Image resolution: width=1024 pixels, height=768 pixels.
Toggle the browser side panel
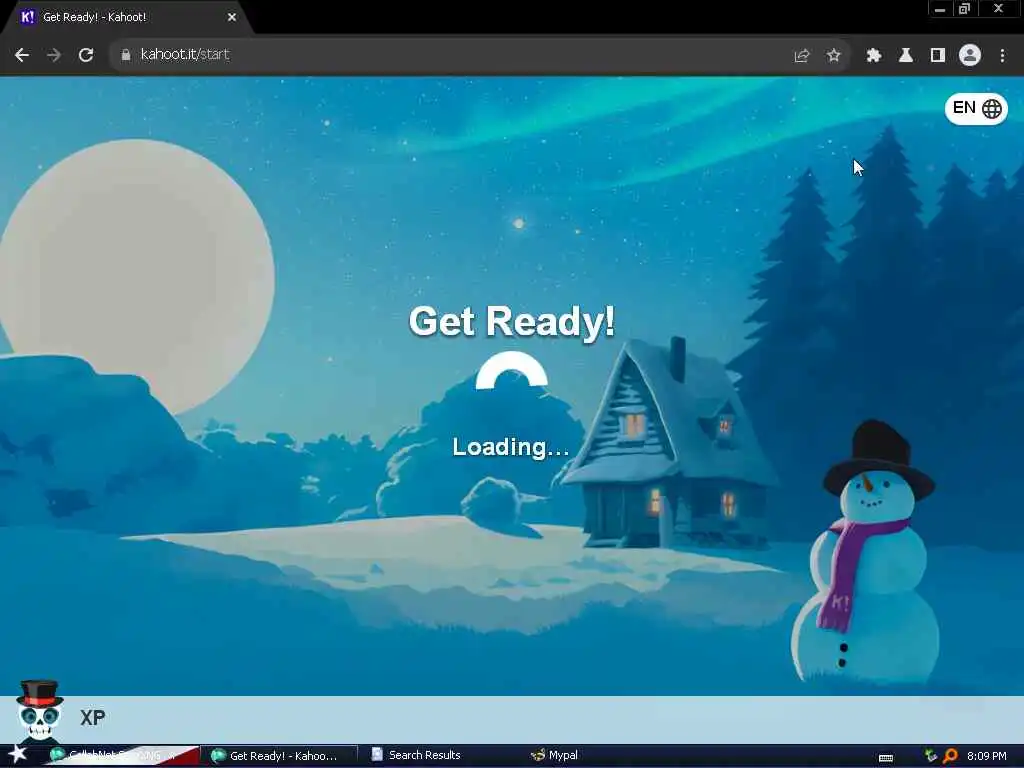938,56
